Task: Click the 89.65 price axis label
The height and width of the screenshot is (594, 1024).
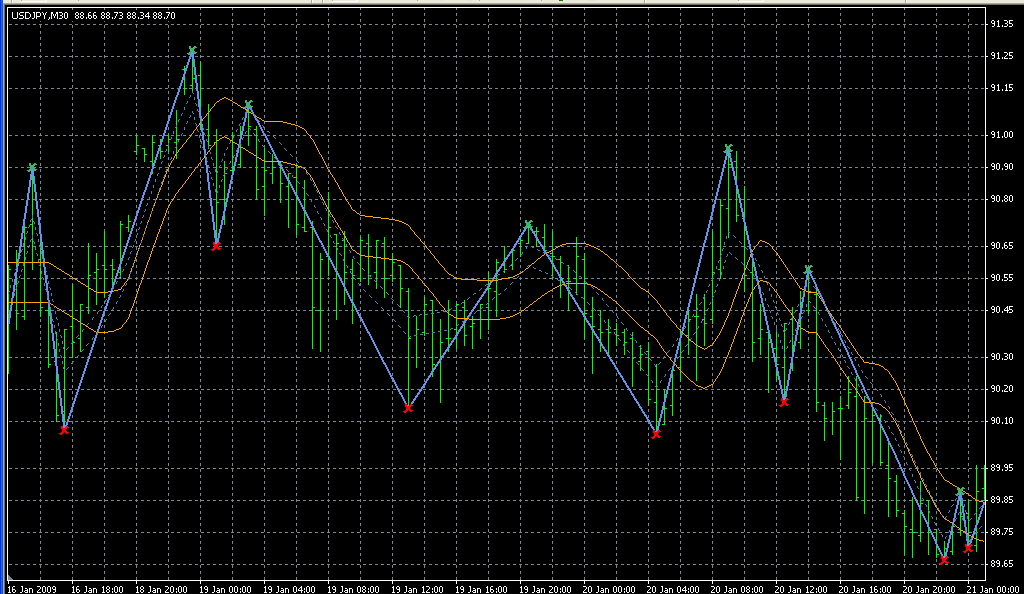Action: (x=1003, y=565)
